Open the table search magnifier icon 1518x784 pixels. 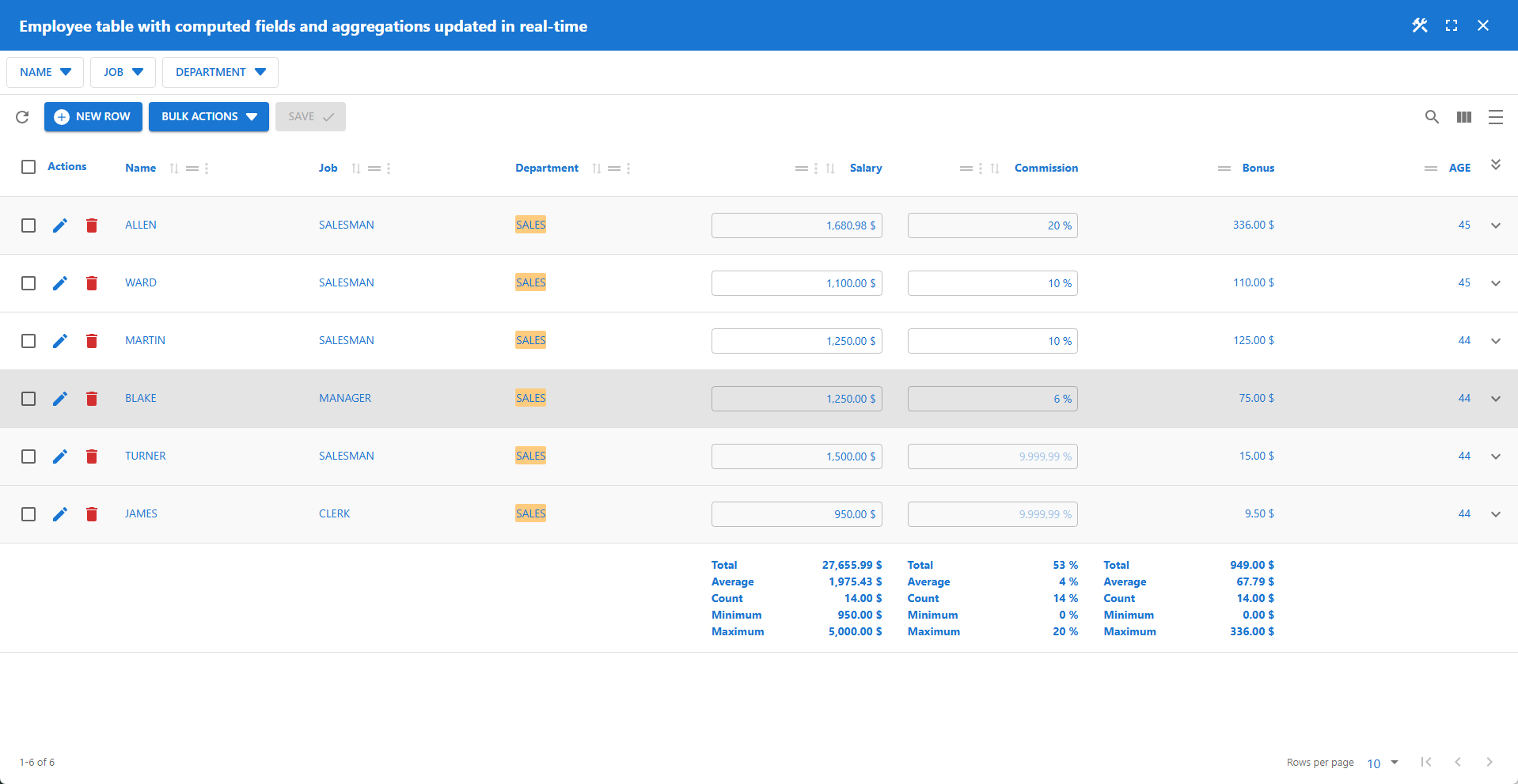coord(1432,117)
